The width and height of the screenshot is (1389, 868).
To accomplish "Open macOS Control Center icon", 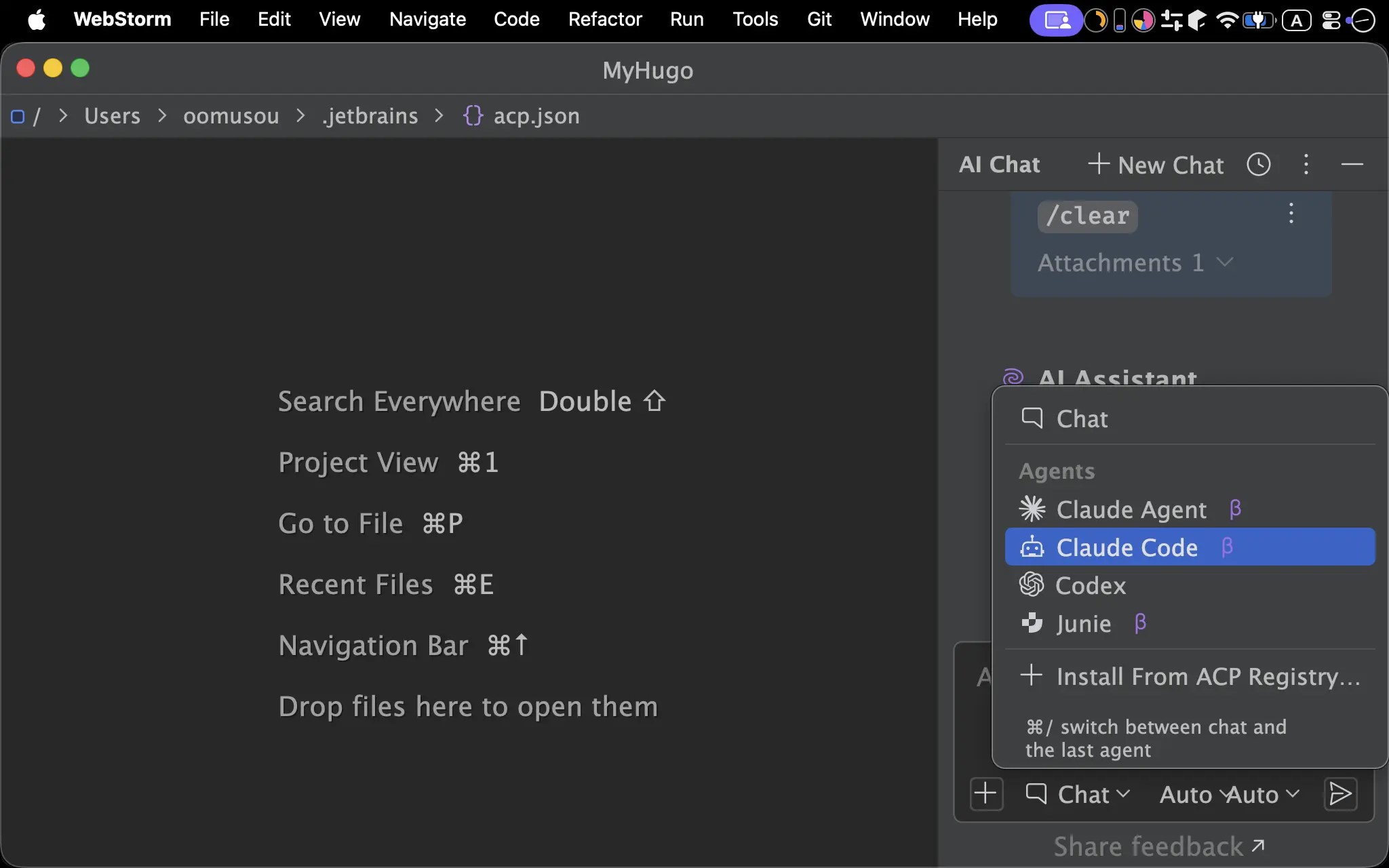I will pos(1331,20).
